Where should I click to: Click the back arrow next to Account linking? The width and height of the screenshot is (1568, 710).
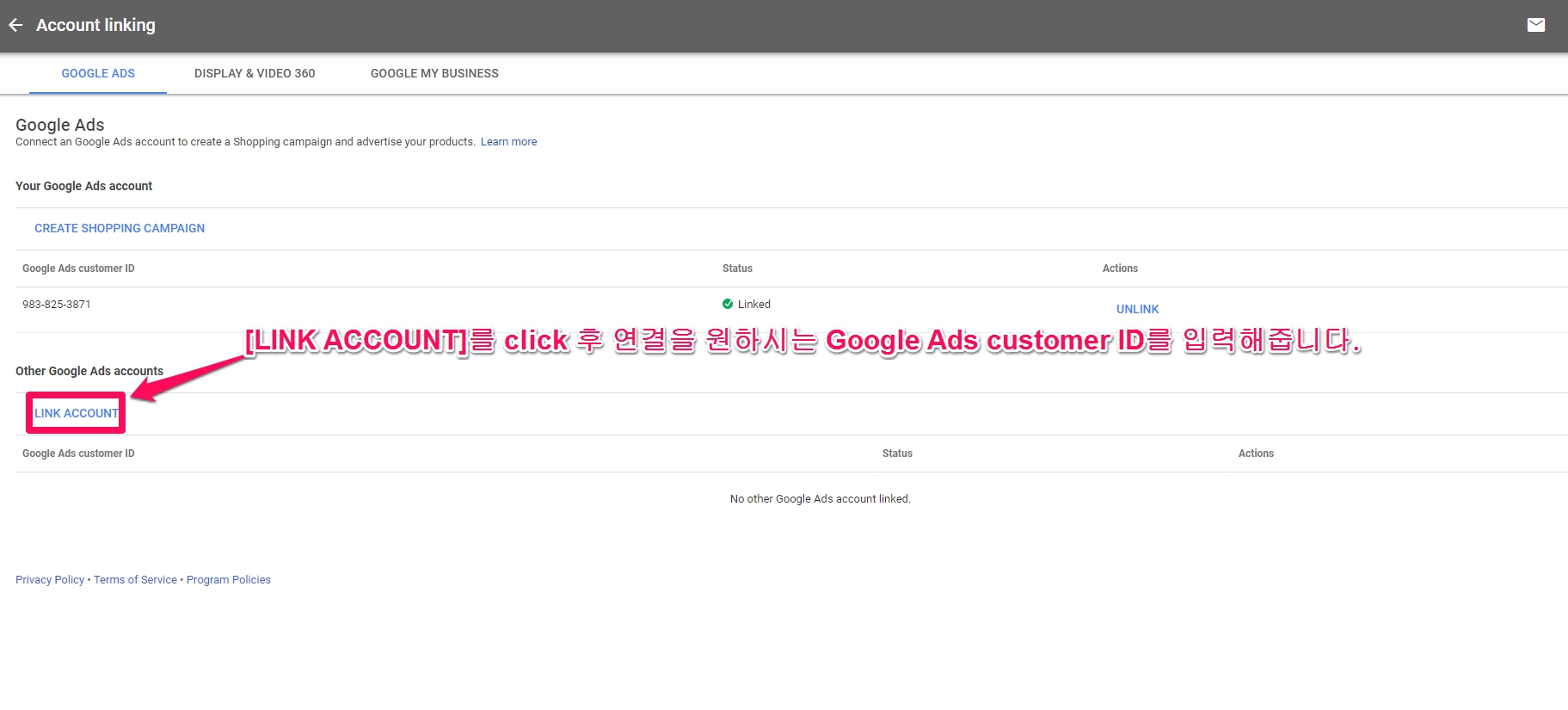click(x=15, y=25)
